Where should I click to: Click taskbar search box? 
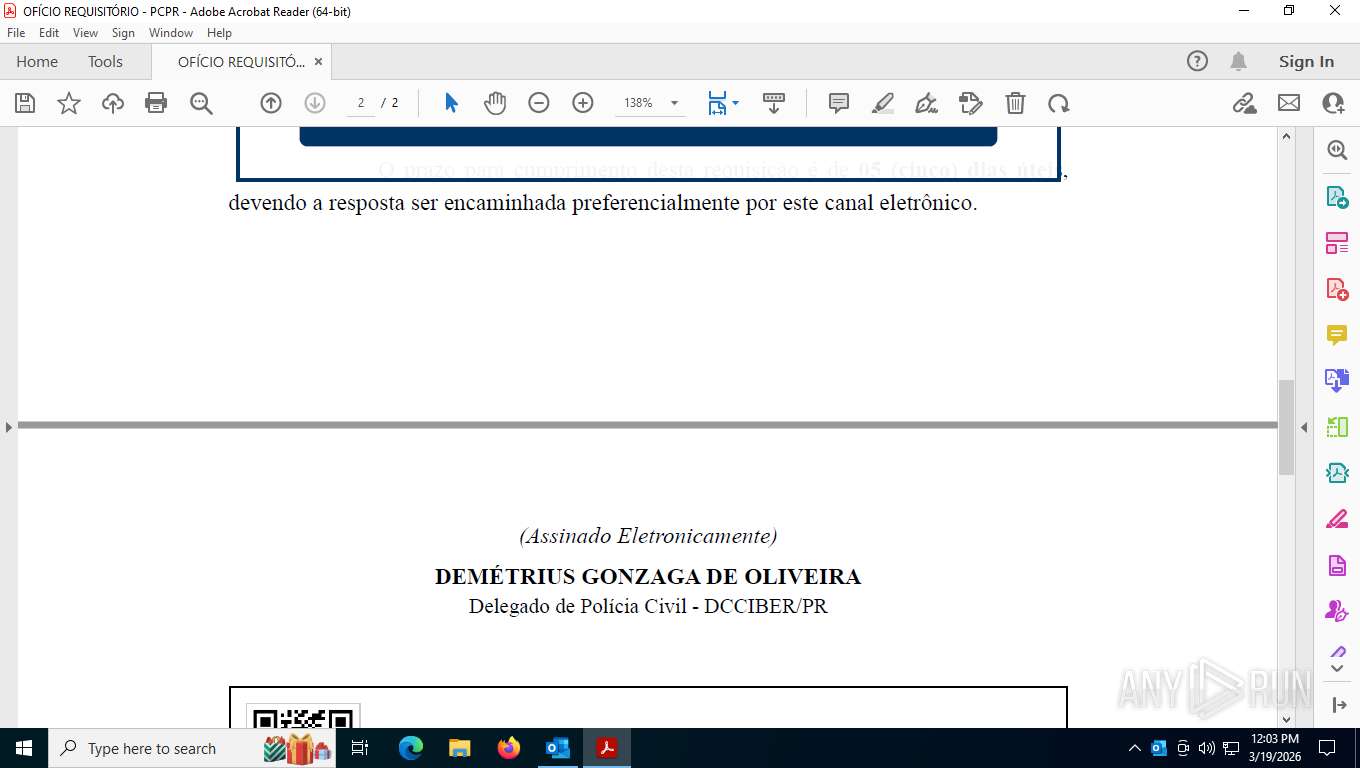click(191, 748)
